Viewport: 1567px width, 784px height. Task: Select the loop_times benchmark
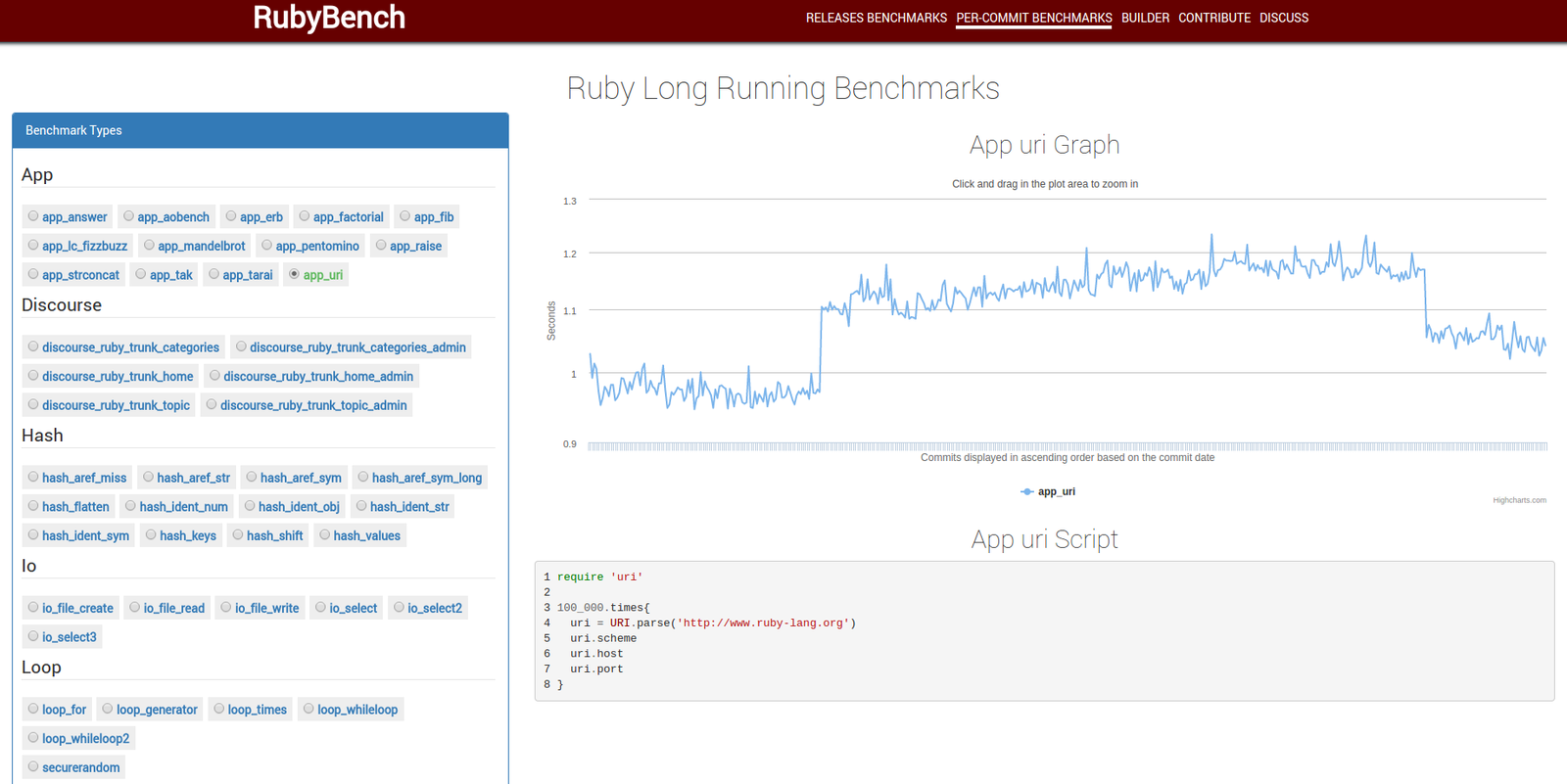coord(250,710)
